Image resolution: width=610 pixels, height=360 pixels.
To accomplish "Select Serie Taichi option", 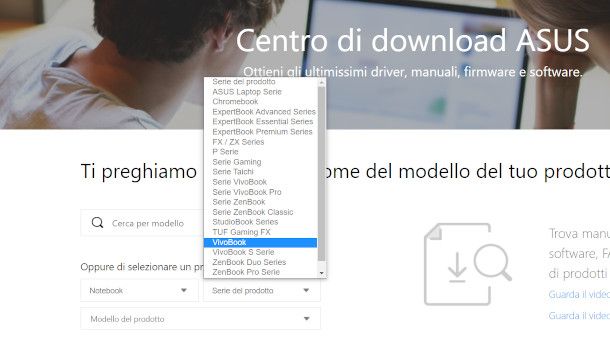I will point(260,172).
